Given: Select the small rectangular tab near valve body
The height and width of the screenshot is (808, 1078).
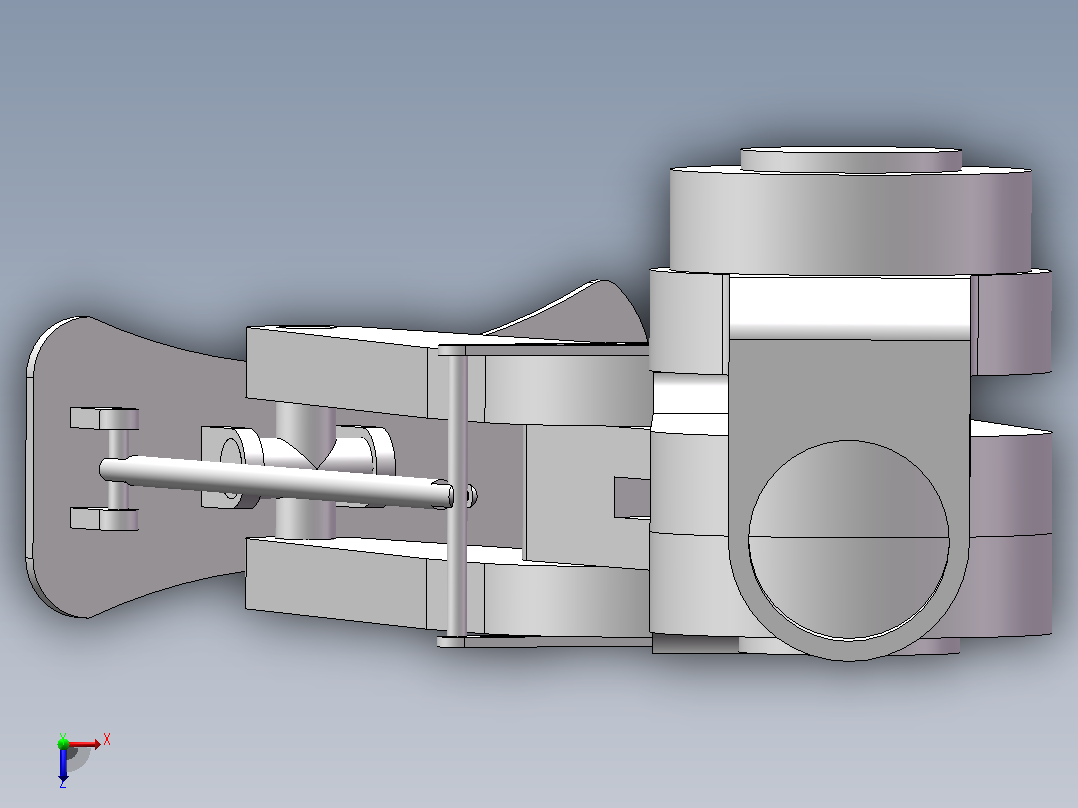Looking at the screenshot, I should 632,497.
